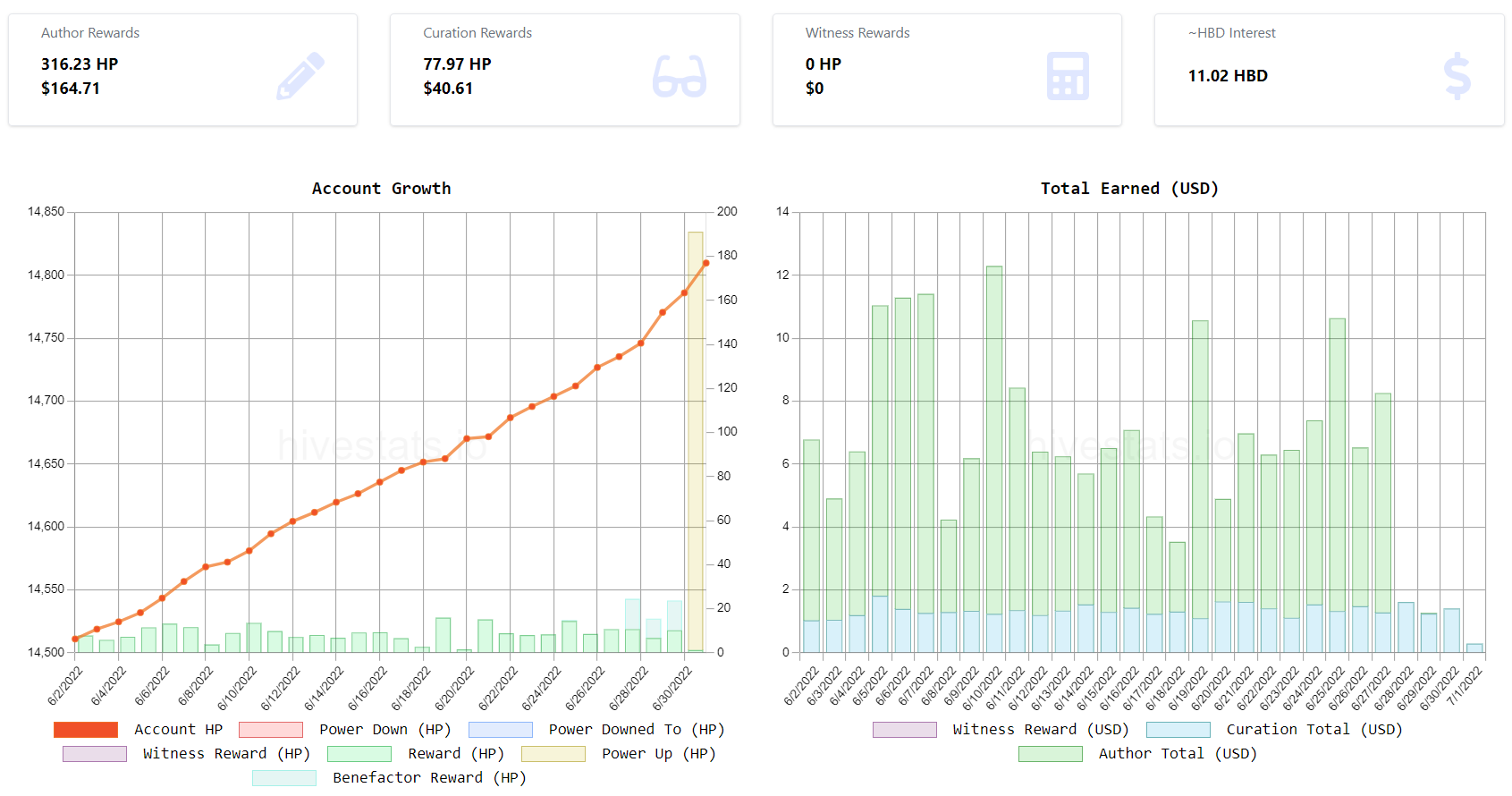Click the pencil icon in Author Rewards card
The height and width of the screenshot is (796, 1512).
pos(300,76)
